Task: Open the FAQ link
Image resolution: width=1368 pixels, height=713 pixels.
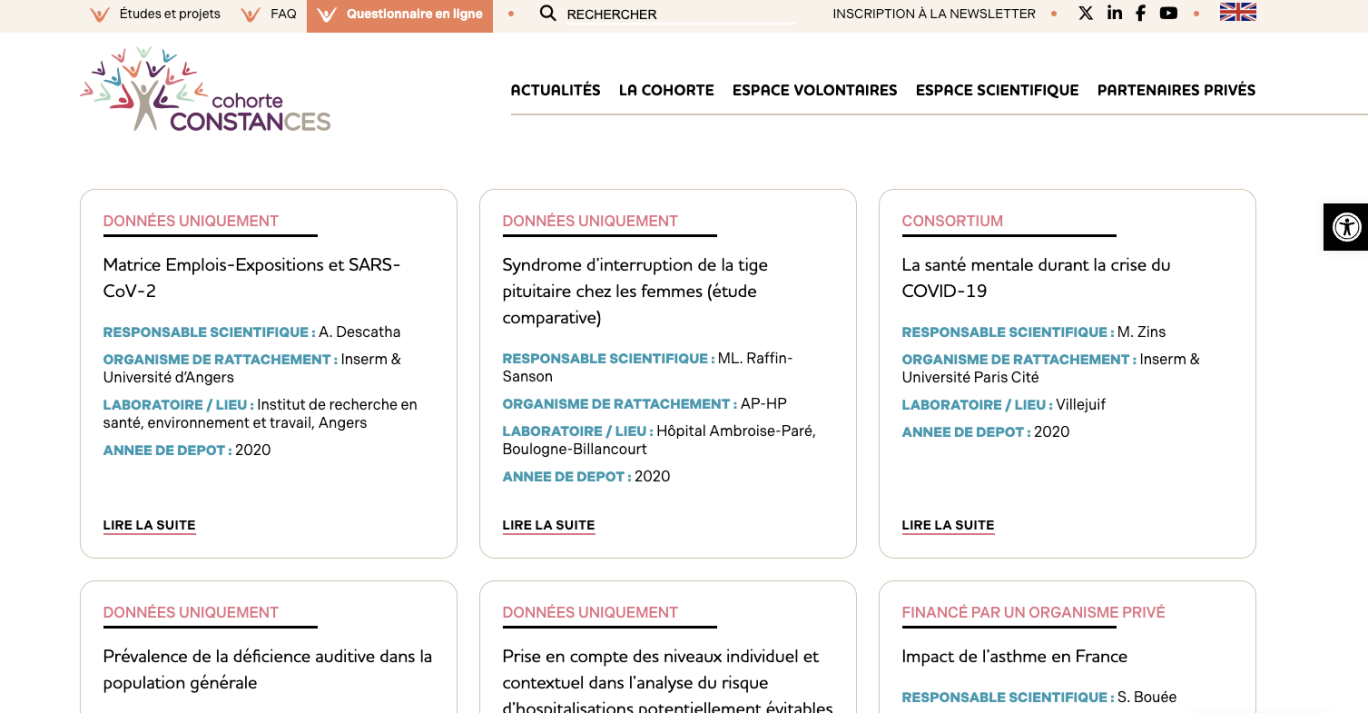Action: point(283,14)
